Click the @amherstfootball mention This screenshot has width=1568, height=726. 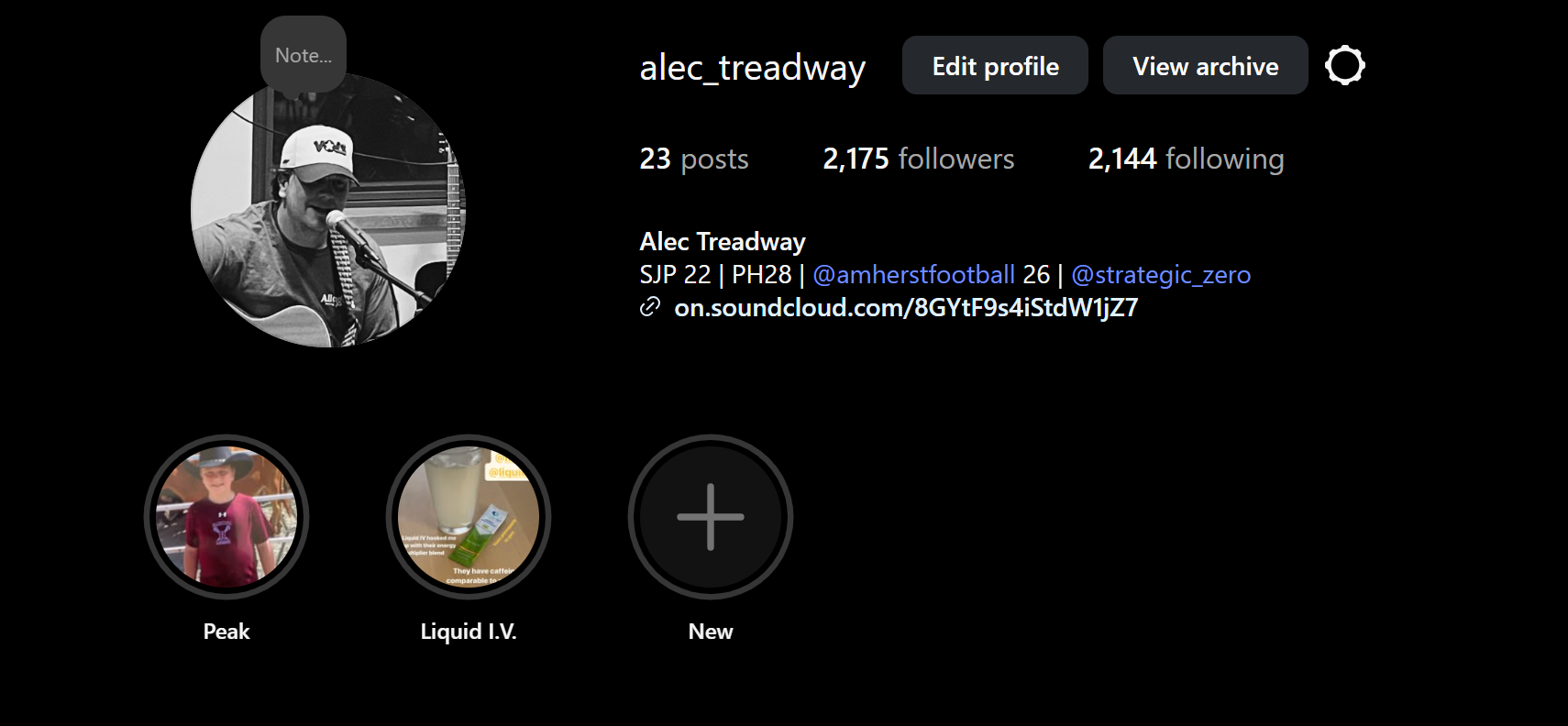point(914,274)
